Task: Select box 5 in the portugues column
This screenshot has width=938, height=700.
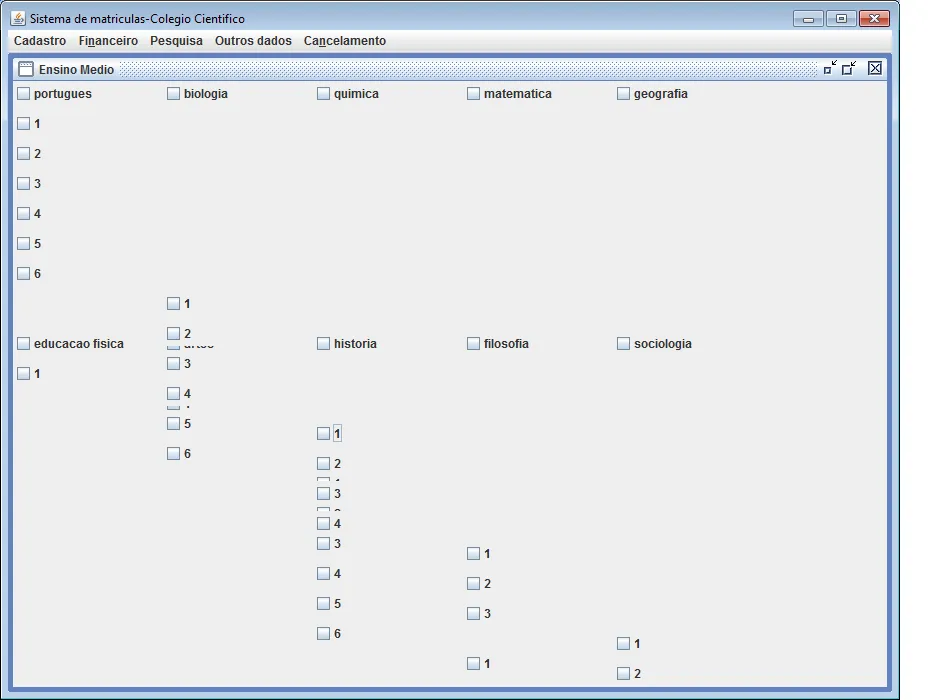Action: tap(23, 244)
